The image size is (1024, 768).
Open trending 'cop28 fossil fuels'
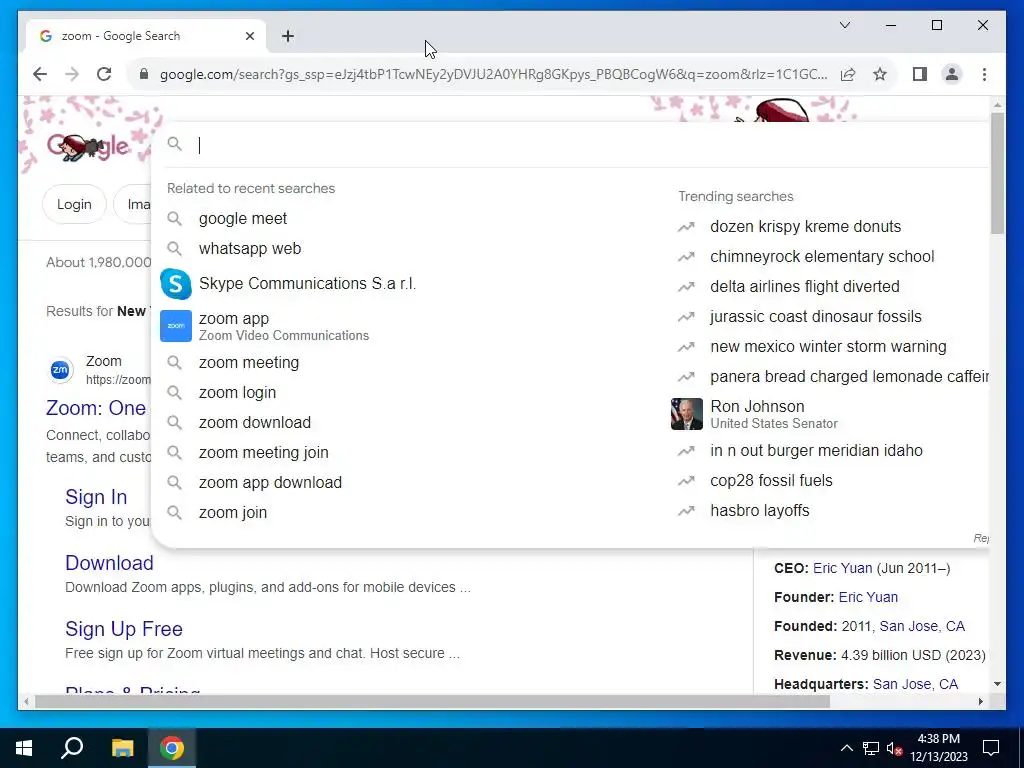point(771,481)
